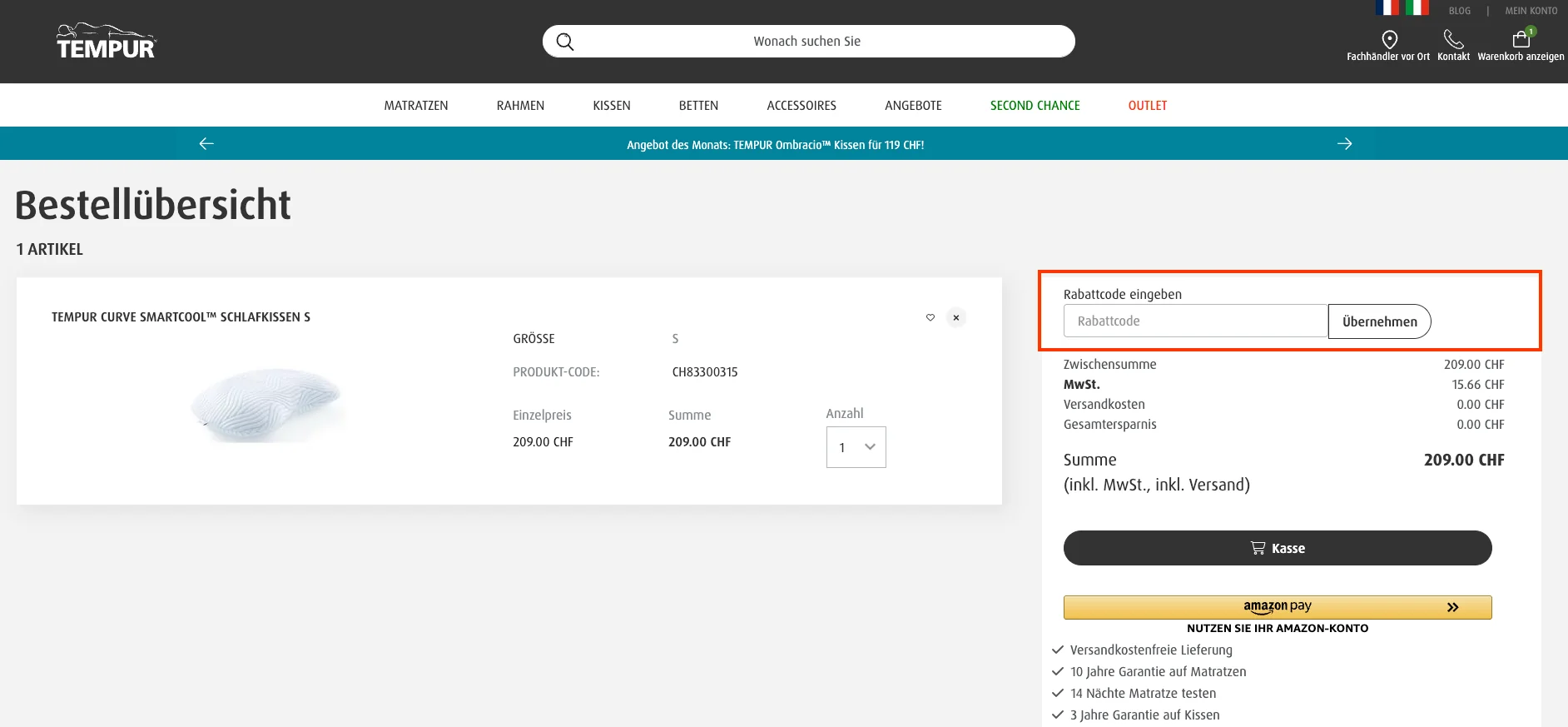This screenshot has height=727, width=1568.
Task: Click the BLOG link
Action: pos(1460,11)
